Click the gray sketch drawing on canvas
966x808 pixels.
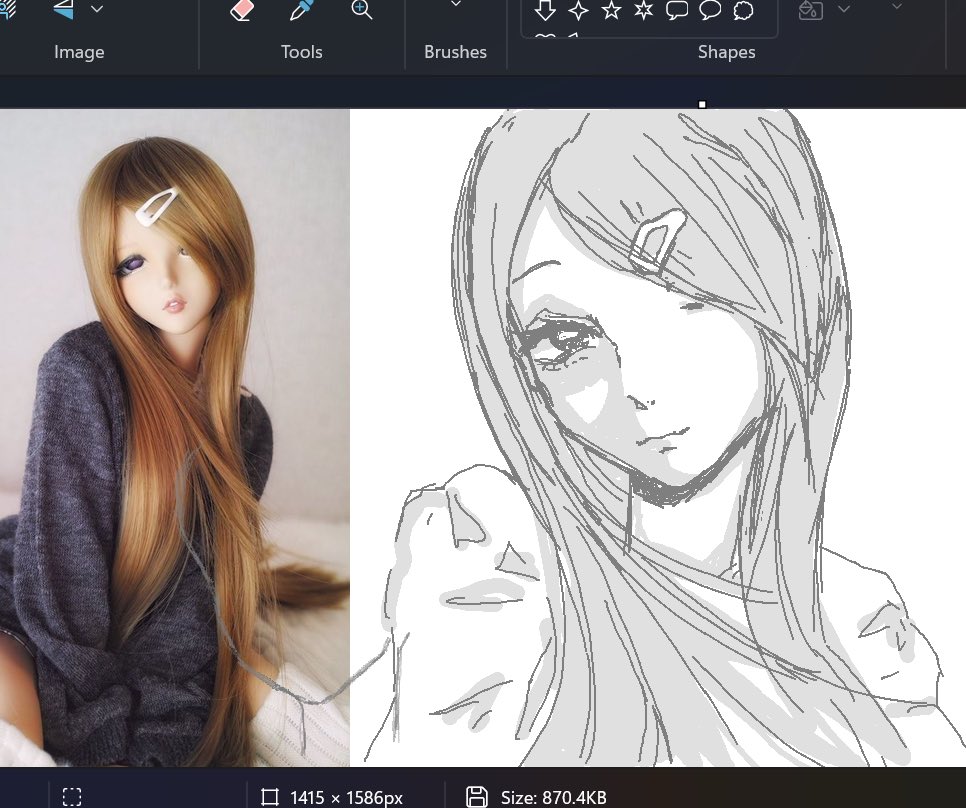click(658, 438)
